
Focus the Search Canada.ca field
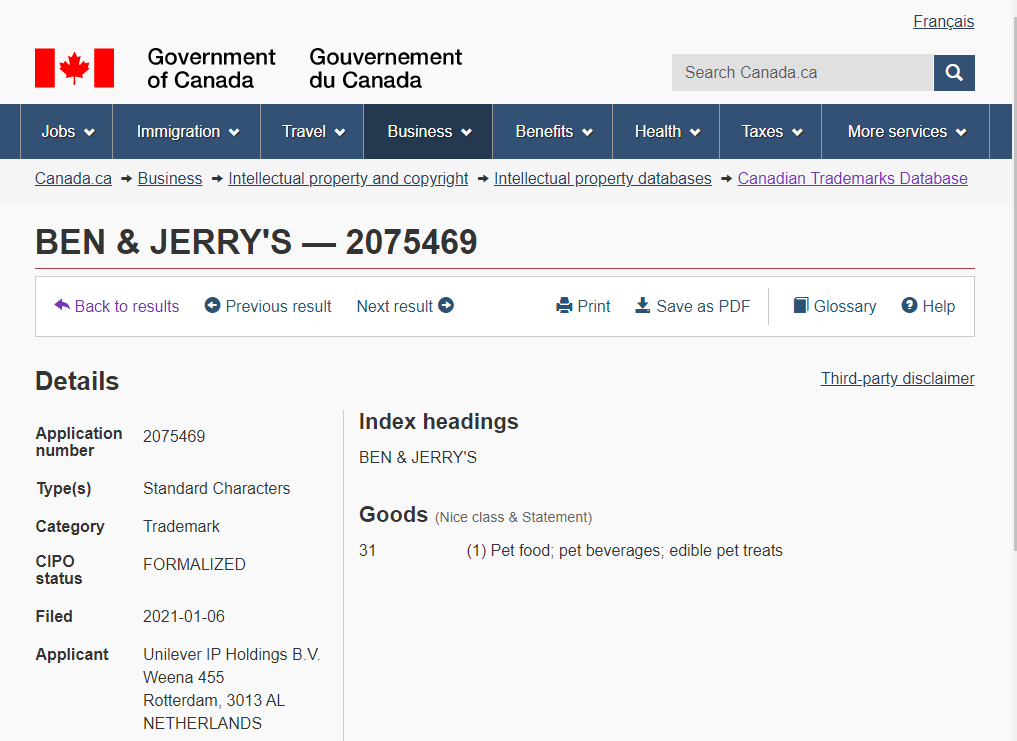pos(802,73)
